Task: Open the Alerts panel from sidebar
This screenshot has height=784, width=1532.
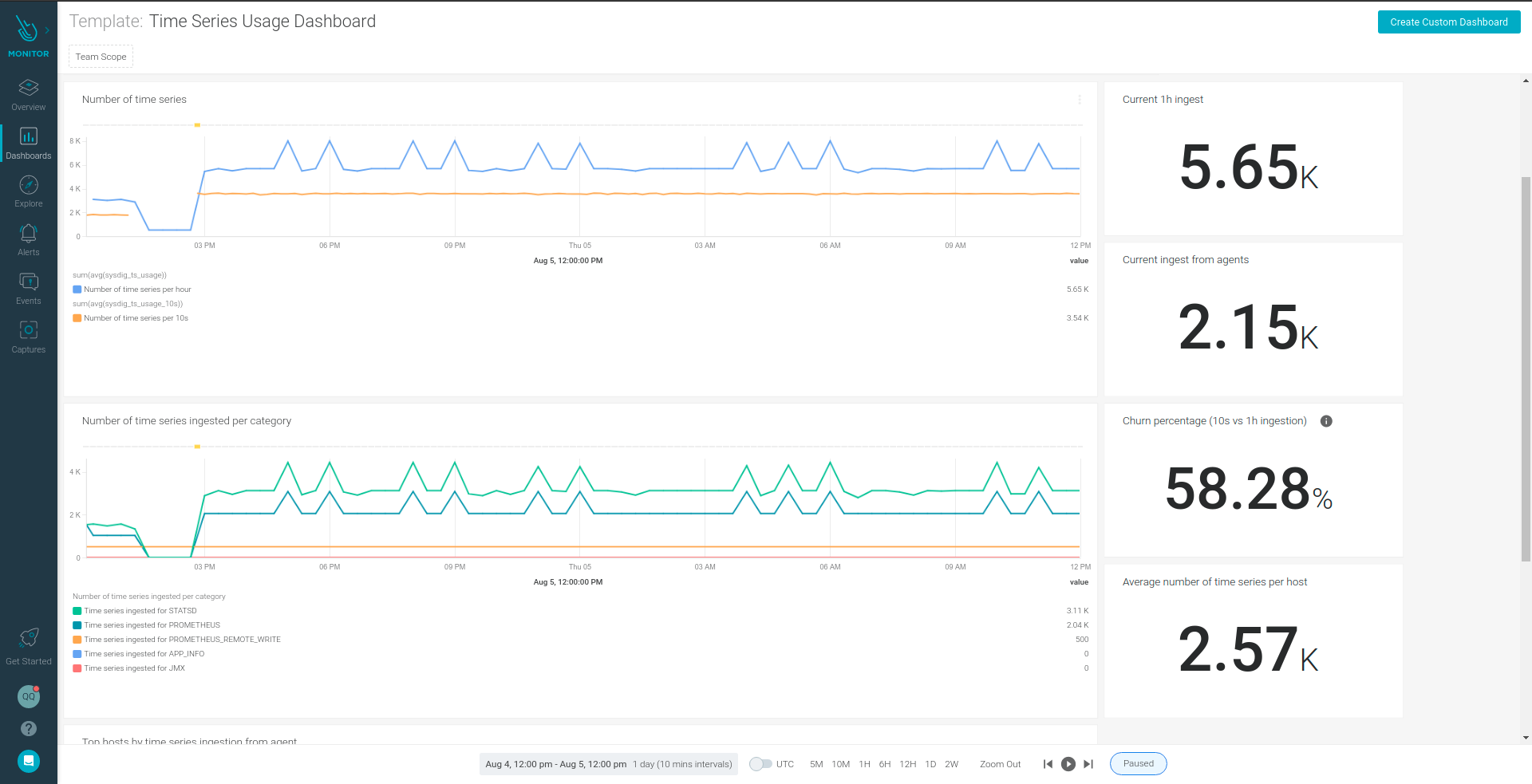Action: (28, 238)
